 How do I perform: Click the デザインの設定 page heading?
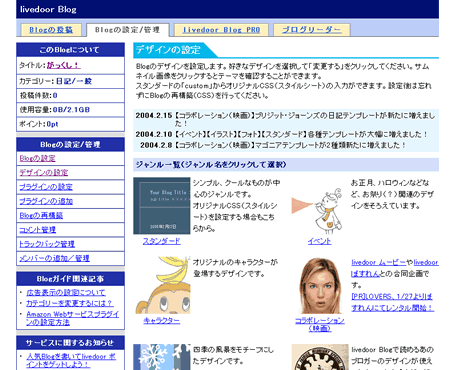pos(168,50)
